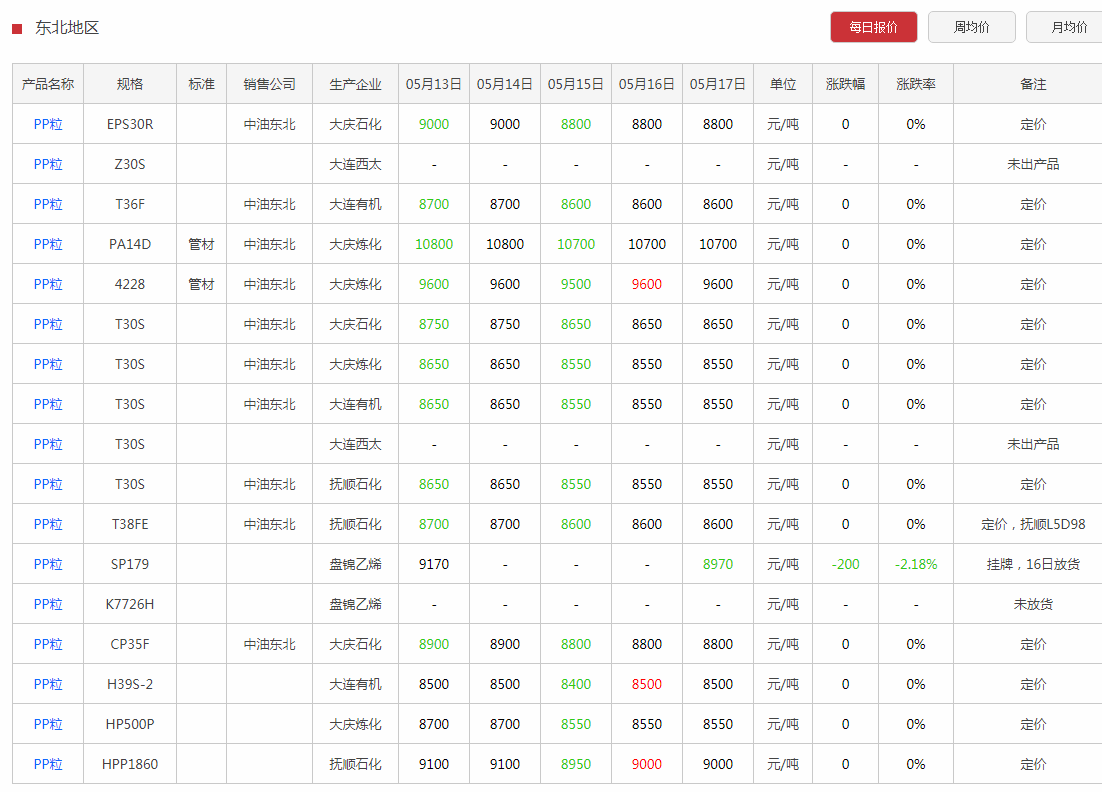Select the PA14D specification cell
This screenshot has height=792, width=1102.
click(x=130, y=245)
